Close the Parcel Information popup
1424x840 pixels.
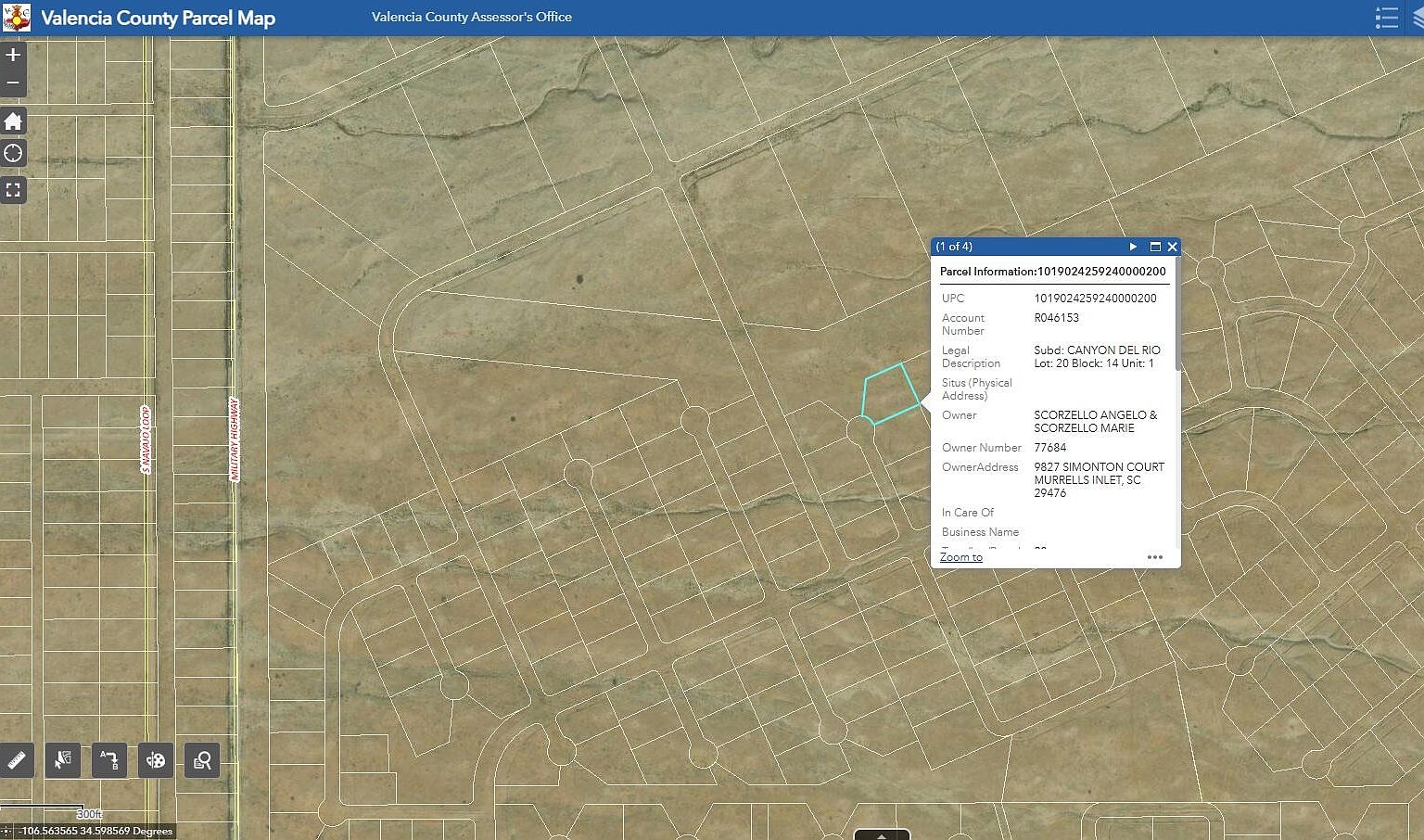coord(1172,247)
